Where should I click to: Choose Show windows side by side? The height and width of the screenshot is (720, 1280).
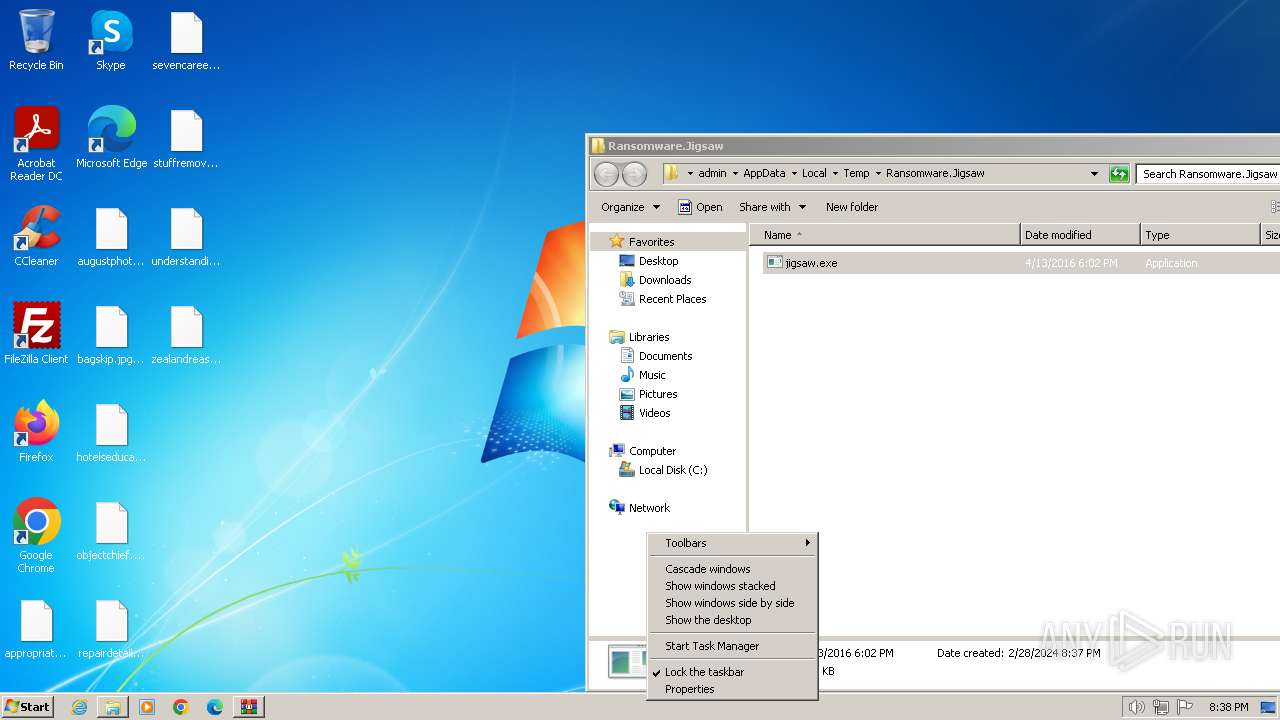[x=732, y=603]
